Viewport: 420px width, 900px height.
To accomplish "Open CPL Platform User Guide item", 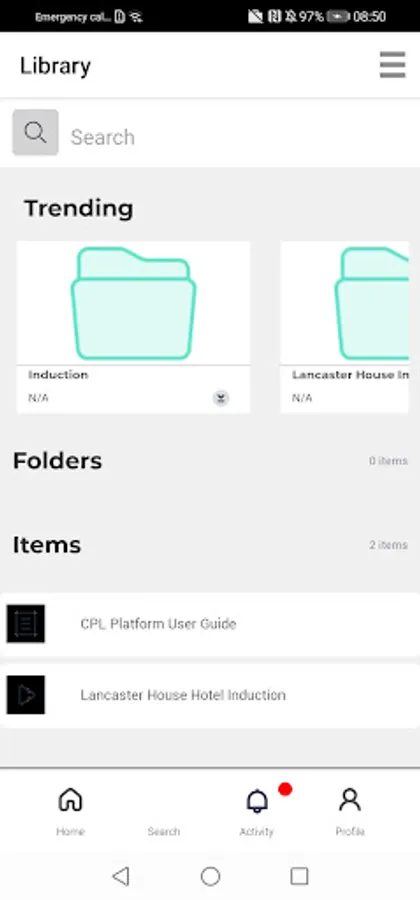I will click(x=210, y=624).
